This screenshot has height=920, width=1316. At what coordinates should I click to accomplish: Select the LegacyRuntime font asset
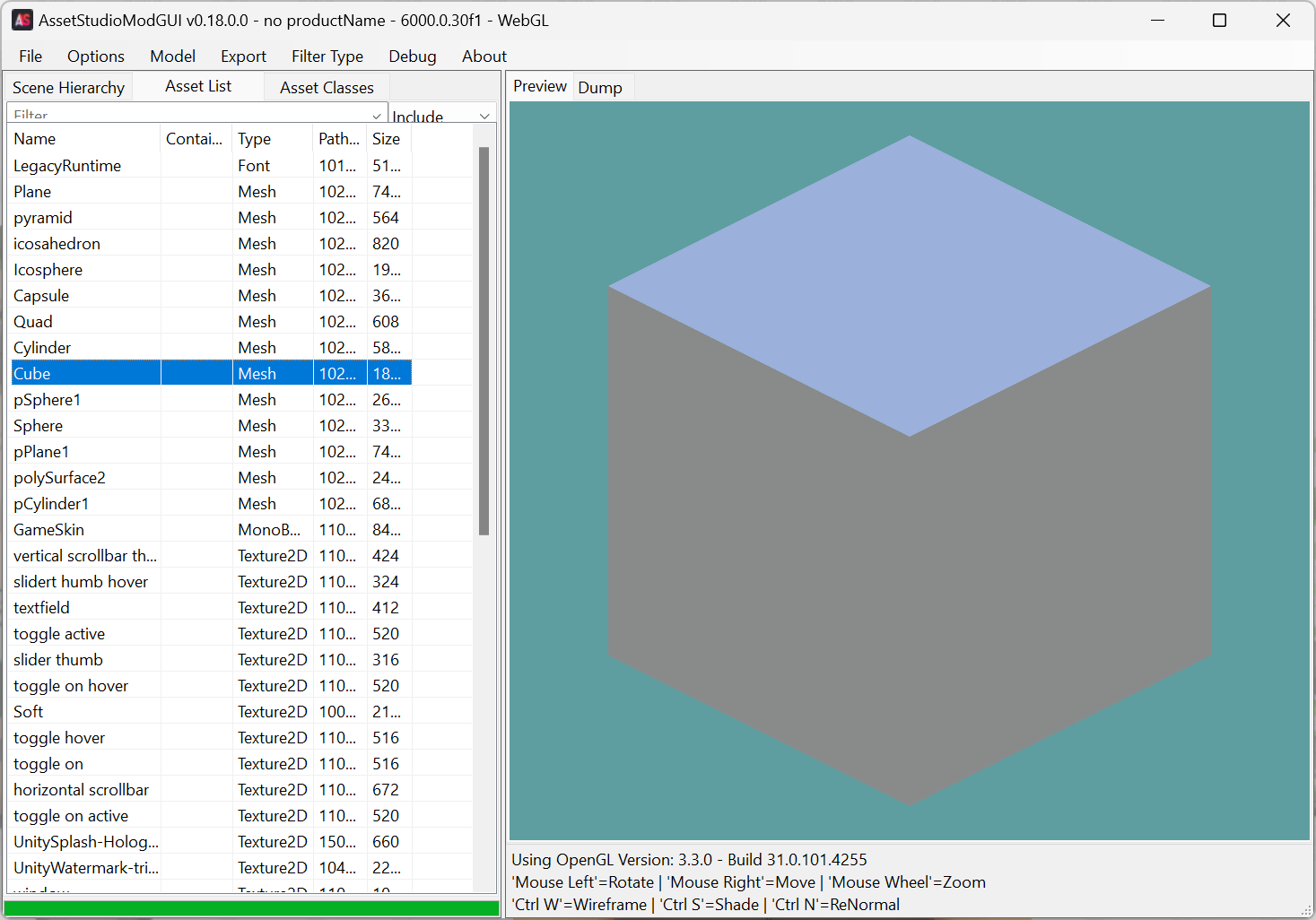211,166
